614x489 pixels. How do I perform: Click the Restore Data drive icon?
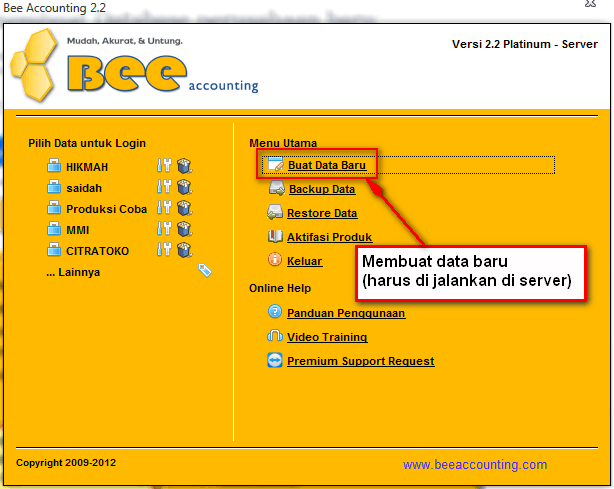pos(275,212)
